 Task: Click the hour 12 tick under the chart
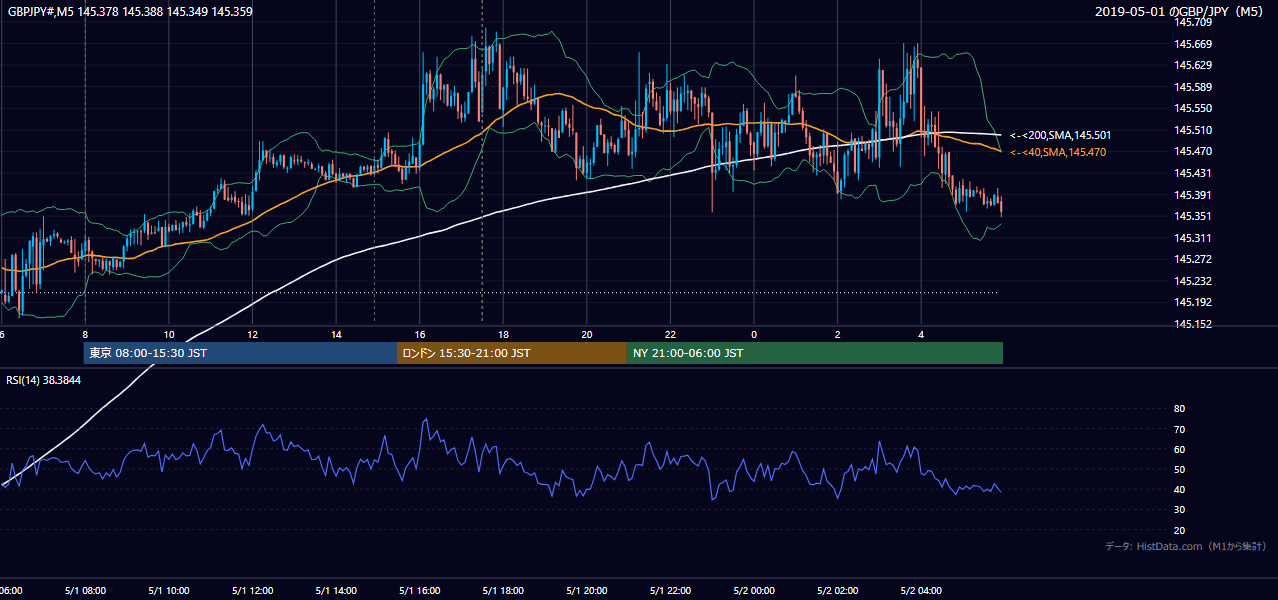[x=252, y=335]
